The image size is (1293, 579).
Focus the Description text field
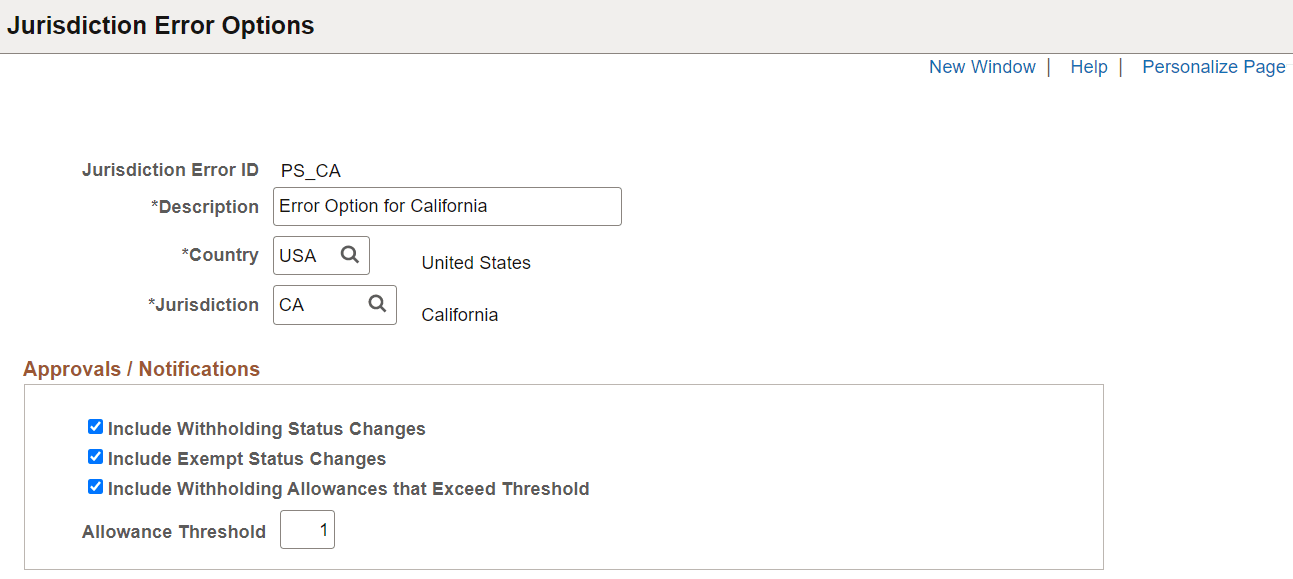click(446, 207)
